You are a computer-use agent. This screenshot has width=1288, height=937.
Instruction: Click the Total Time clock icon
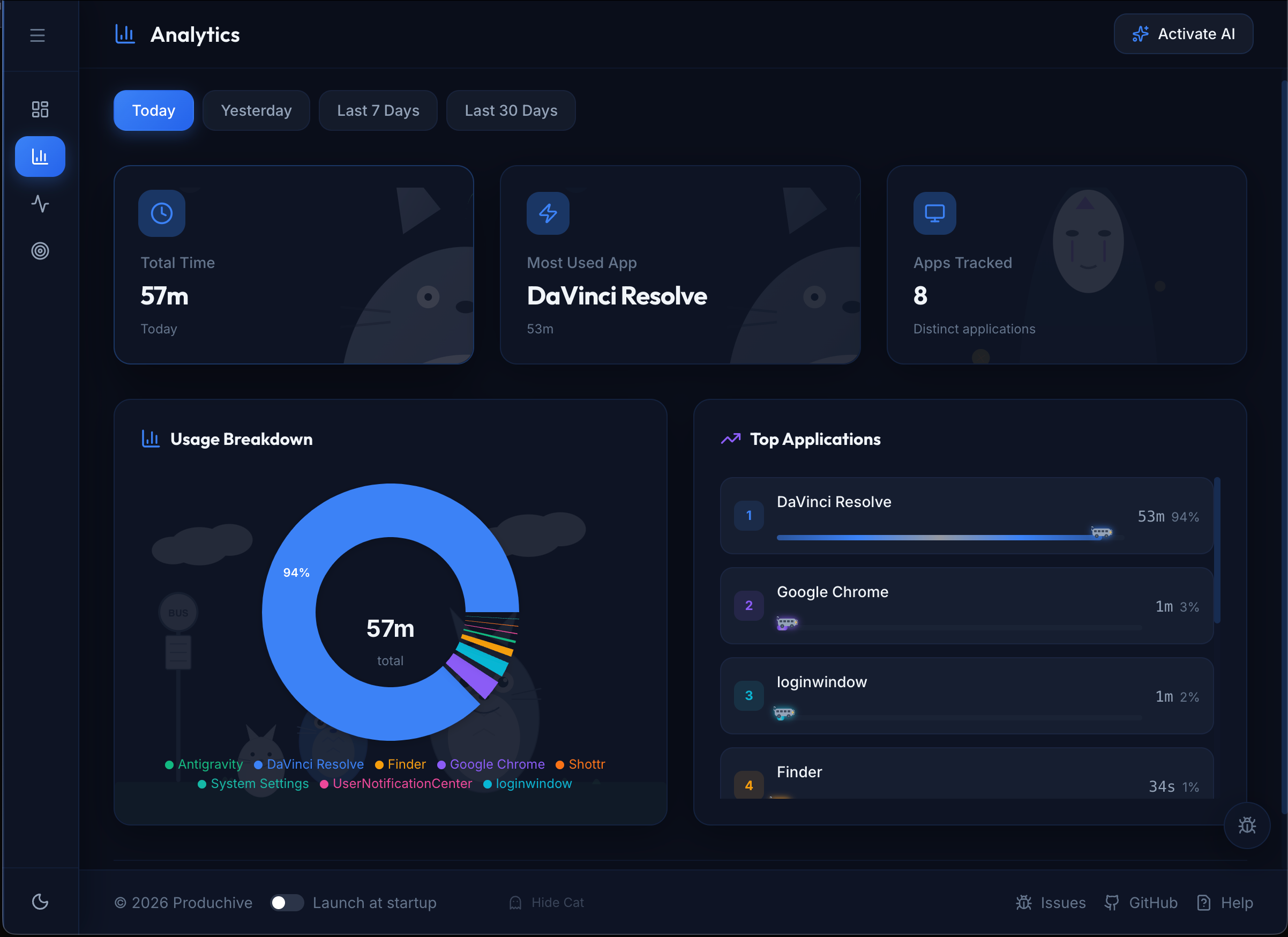162,213
